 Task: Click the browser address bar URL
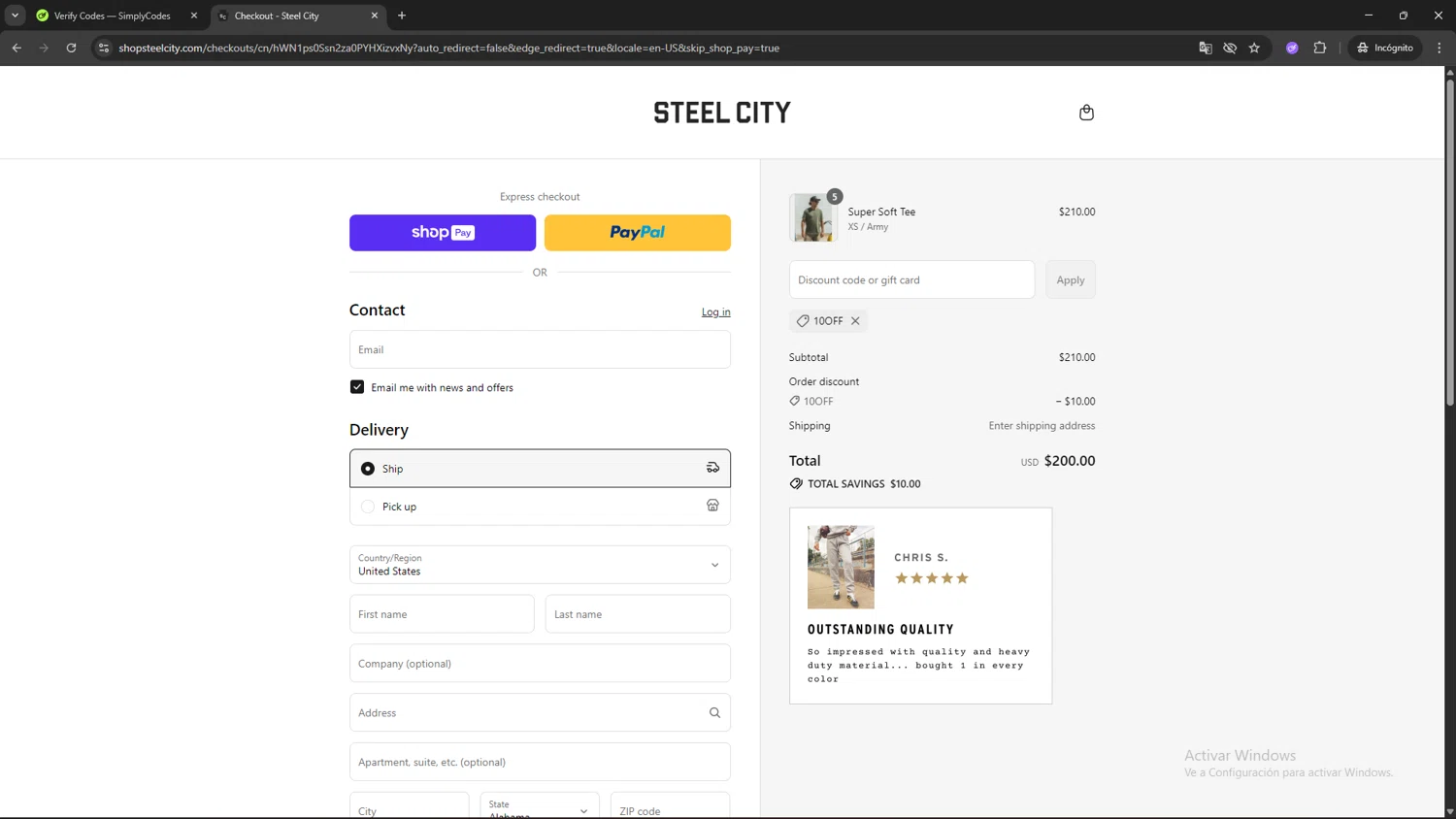click(448, 48)
